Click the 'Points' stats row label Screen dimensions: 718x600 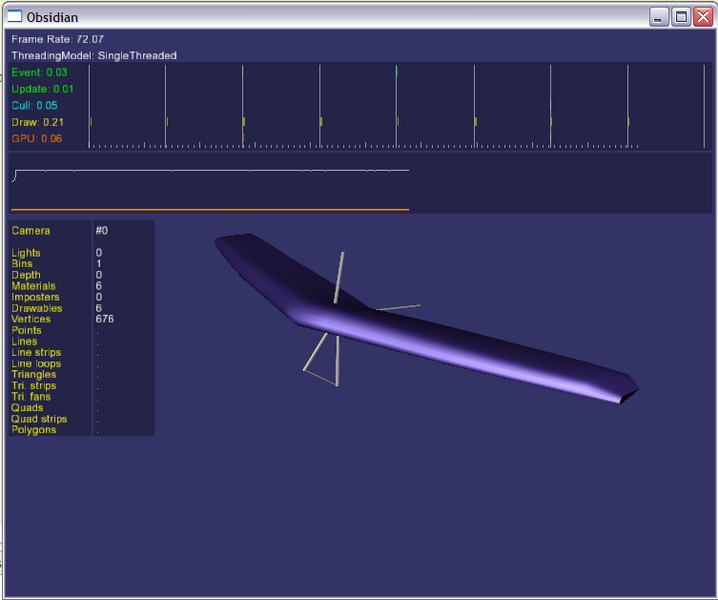click(27, 330)
